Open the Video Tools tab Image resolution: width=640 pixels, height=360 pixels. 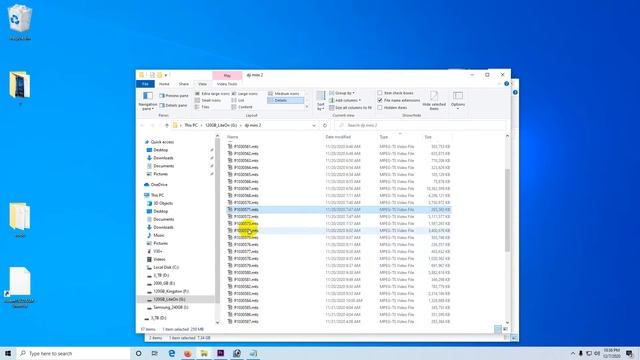[227, 84]
